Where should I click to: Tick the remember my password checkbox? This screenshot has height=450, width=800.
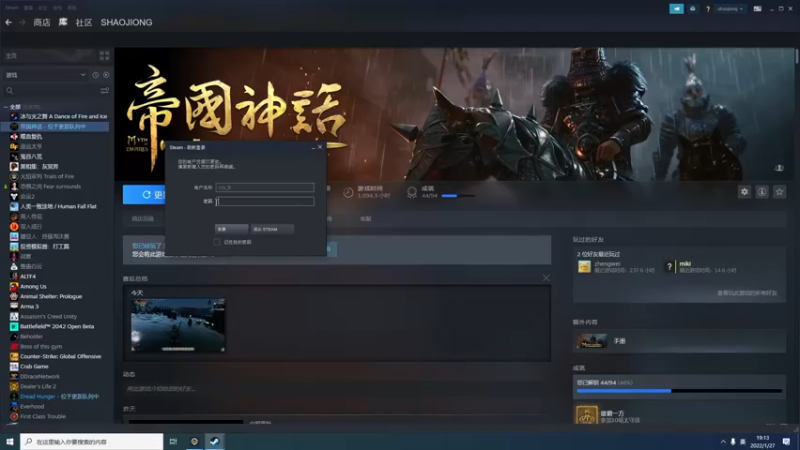[217, 242]
